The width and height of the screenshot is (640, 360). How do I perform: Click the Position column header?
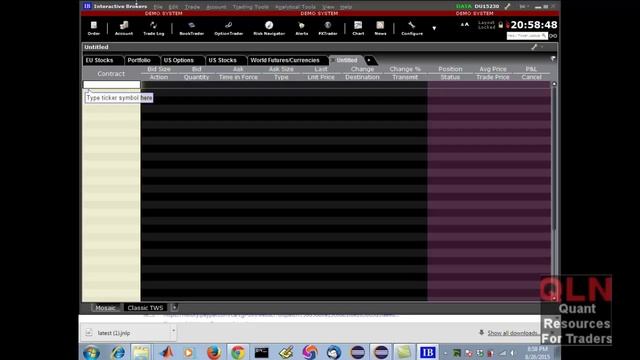pyautogui.click(x=450, y=69)
